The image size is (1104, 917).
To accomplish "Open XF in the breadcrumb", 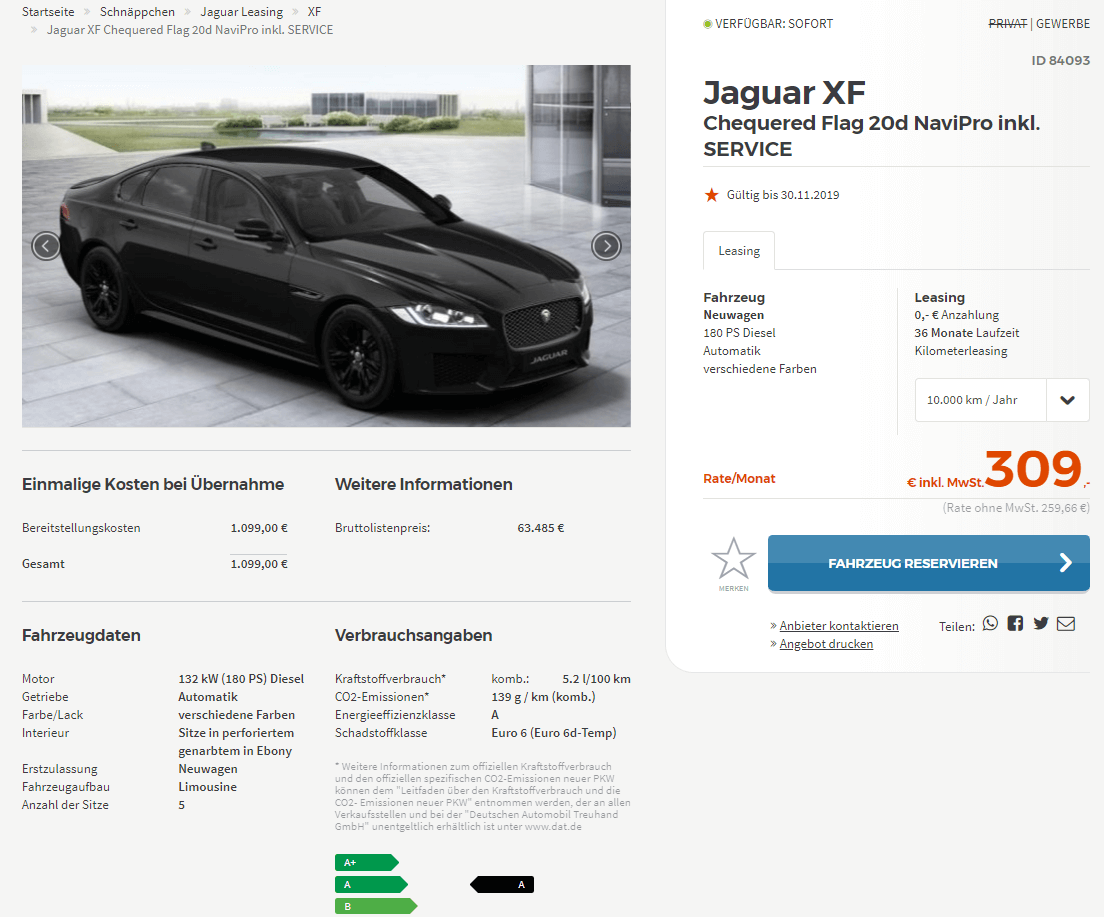I will point(314,12).
